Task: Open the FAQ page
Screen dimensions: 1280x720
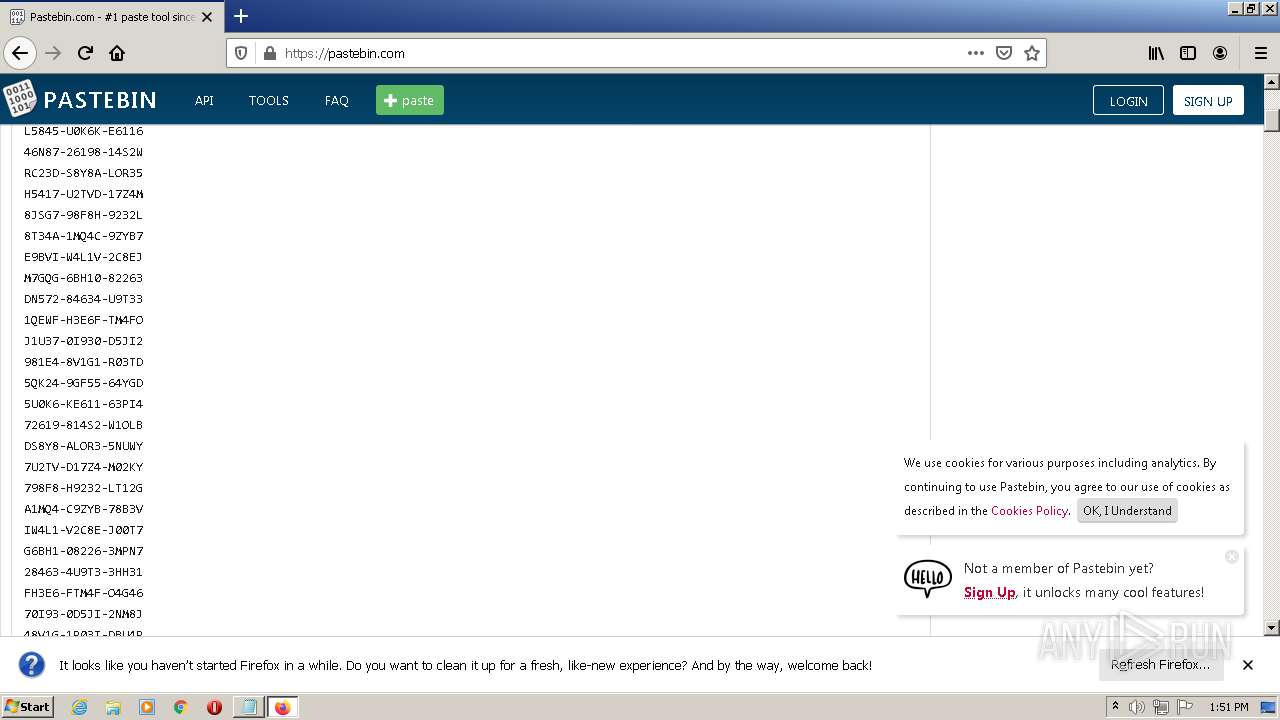Action: (337, 100)
